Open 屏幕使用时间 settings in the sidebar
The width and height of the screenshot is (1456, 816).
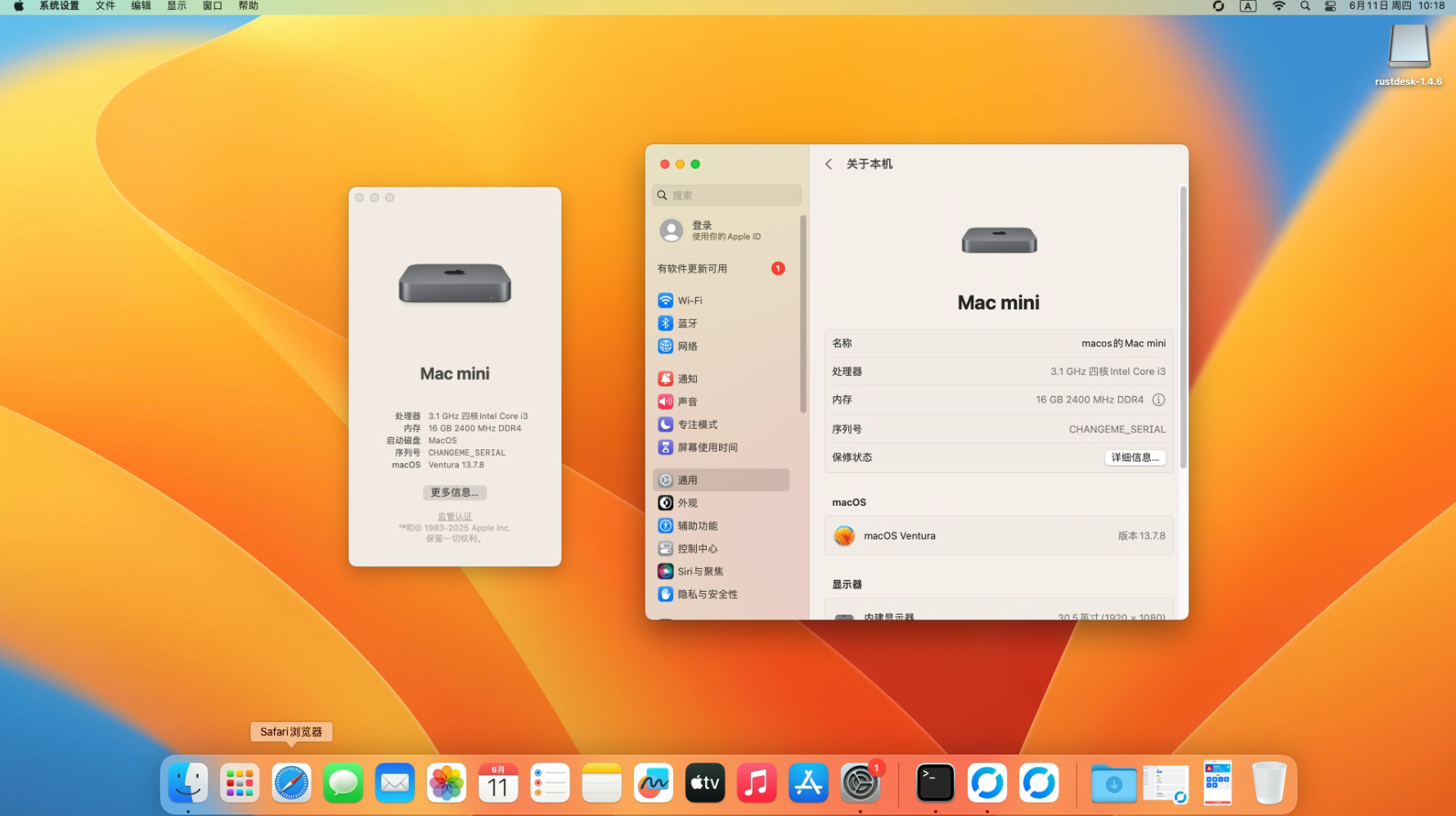[721, 448]
